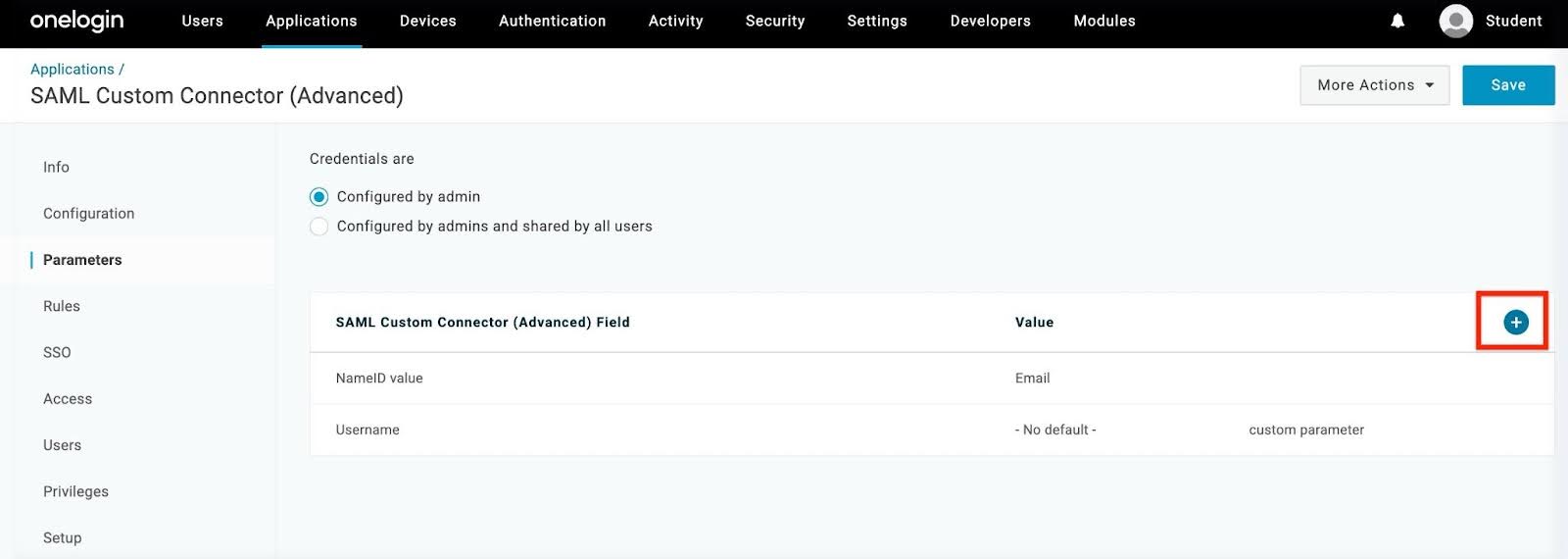Open the Applications top menu
The width and height of the screenshot is (1568, 559).
(x=312, y=21)
